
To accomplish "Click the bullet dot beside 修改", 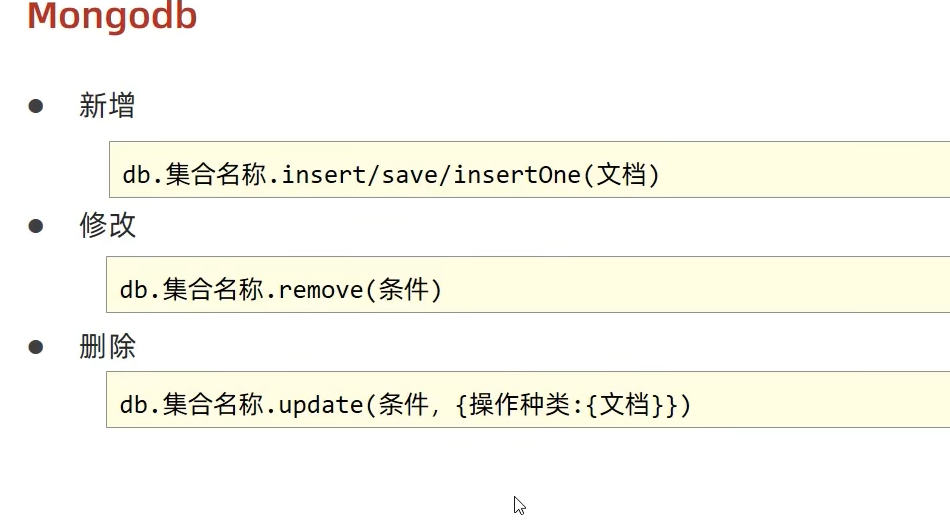I will [x=37, y=225].
